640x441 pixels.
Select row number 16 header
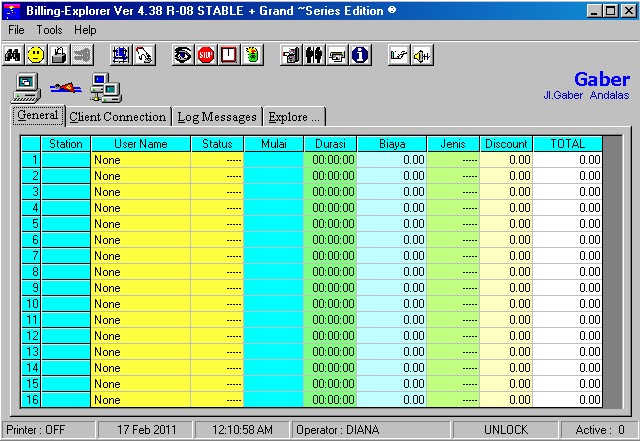(x=31, y=400)
